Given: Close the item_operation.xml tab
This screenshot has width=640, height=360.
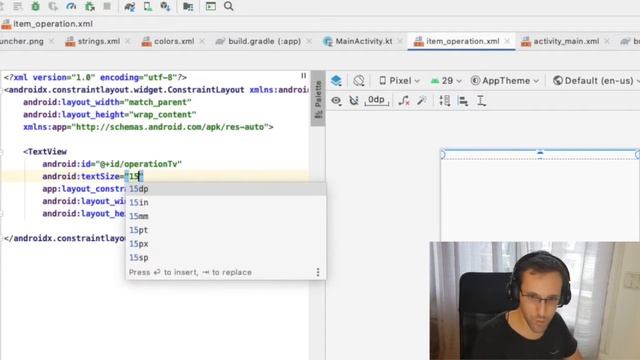Looking at the screenshot, I should (x=507, y=41).
